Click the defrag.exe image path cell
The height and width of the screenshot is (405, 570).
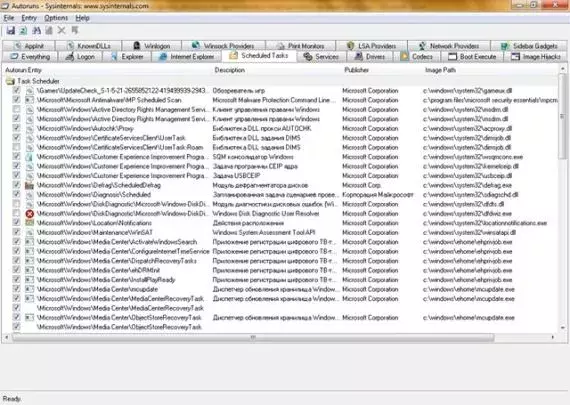pyautogui.click(x=467, y=185)
